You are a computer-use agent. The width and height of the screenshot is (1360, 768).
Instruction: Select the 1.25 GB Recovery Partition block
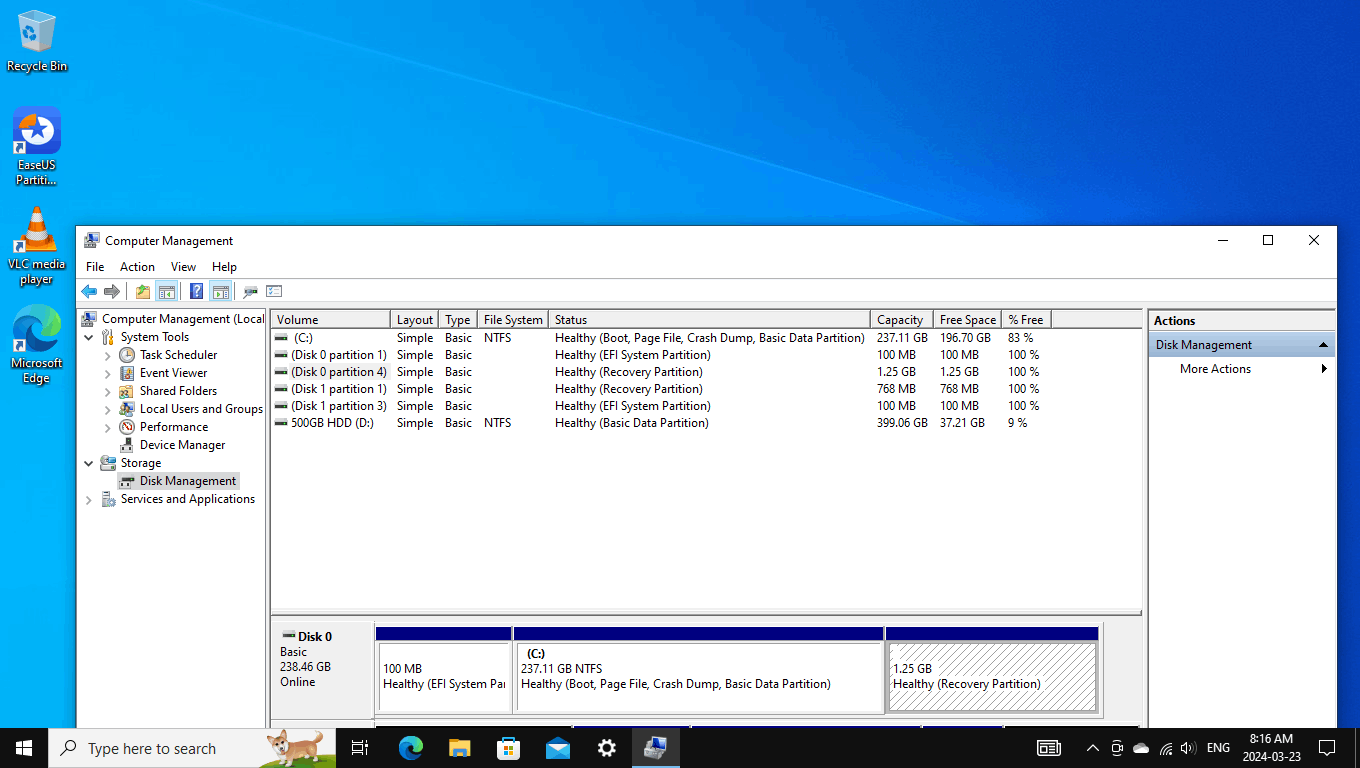[992, 677]
